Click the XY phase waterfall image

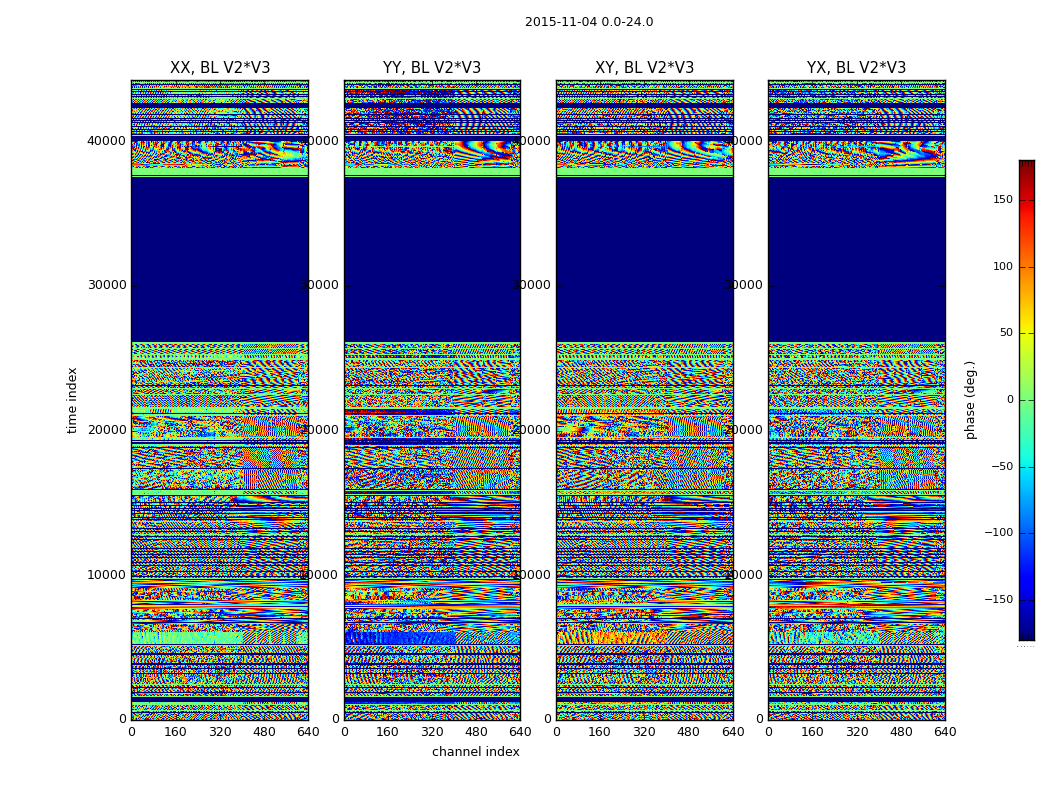pos(645,400)
